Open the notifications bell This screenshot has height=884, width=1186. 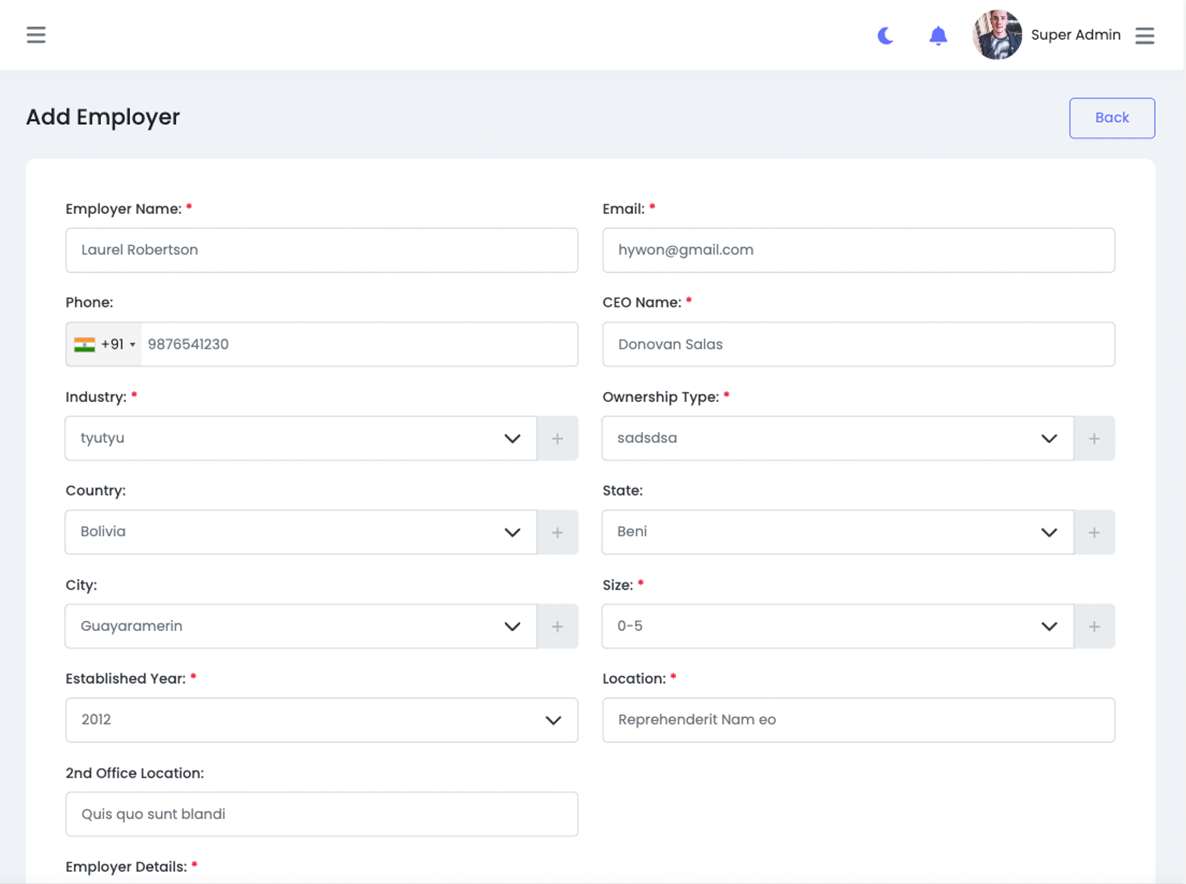click(938, 35)
